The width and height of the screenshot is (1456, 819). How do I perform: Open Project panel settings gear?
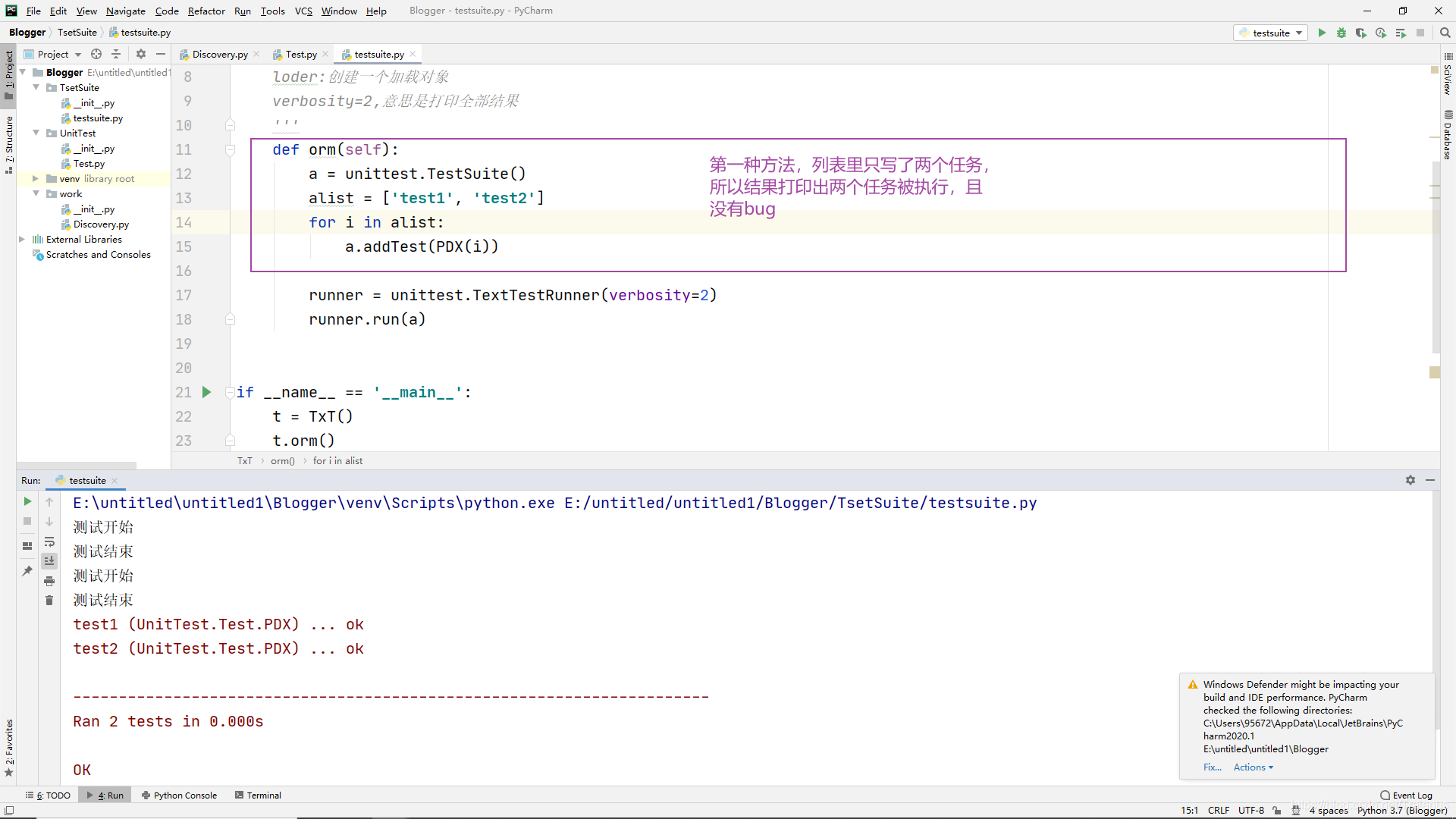coord(141,54)
